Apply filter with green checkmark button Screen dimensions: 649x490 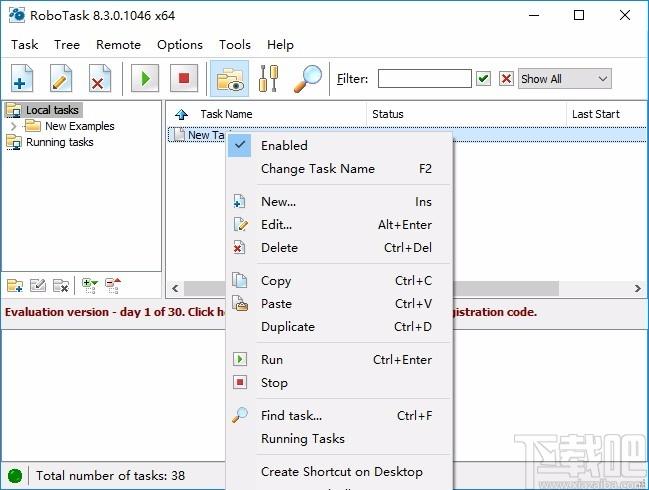click(483, 78)
